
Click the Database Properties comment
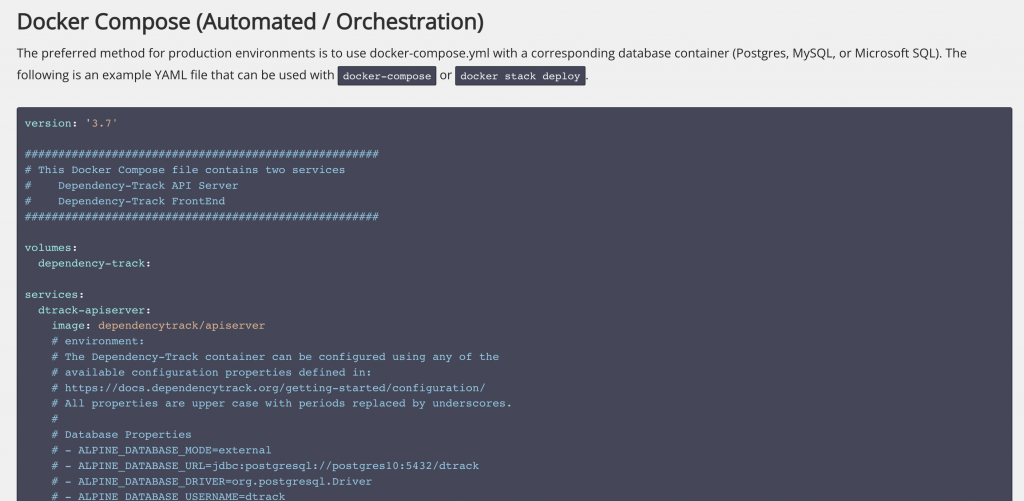pos(127,435)
